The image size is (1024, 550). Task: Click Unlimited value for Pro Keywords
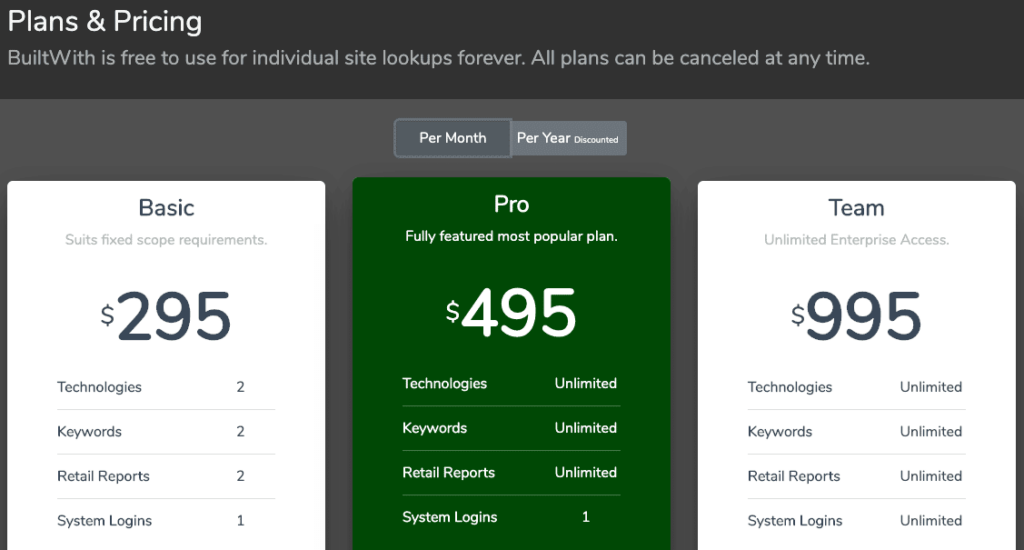click(586, 428)
